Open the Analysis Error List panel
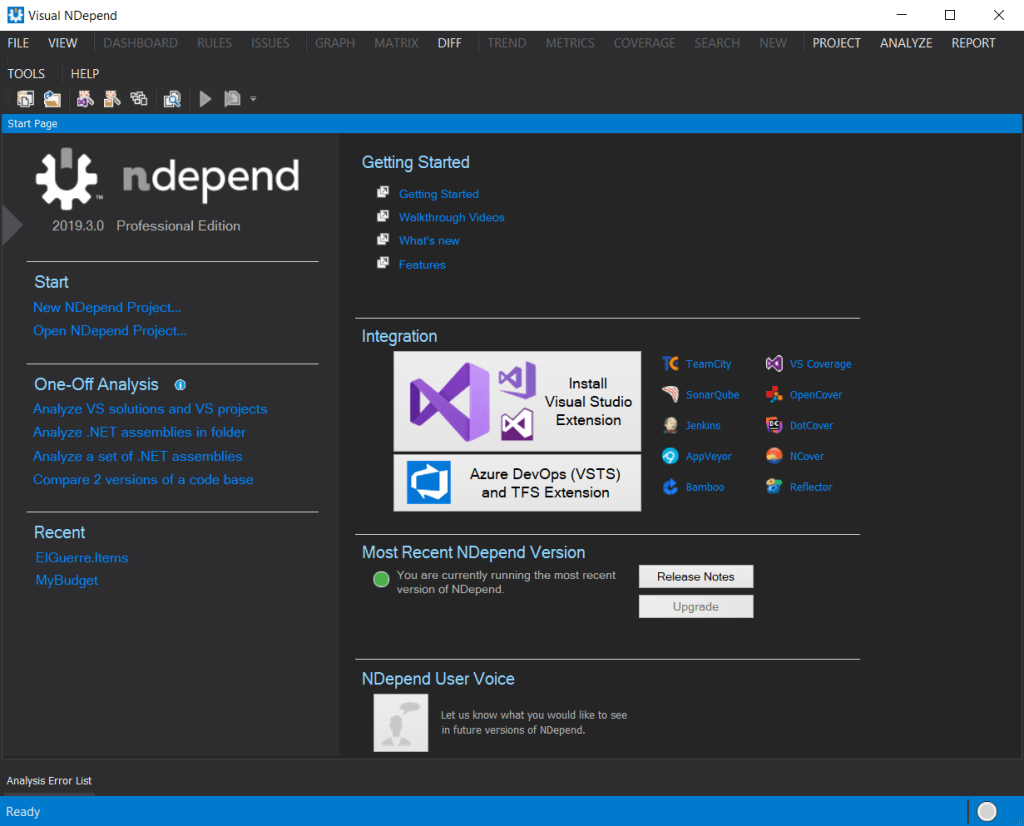 (49, 781)
